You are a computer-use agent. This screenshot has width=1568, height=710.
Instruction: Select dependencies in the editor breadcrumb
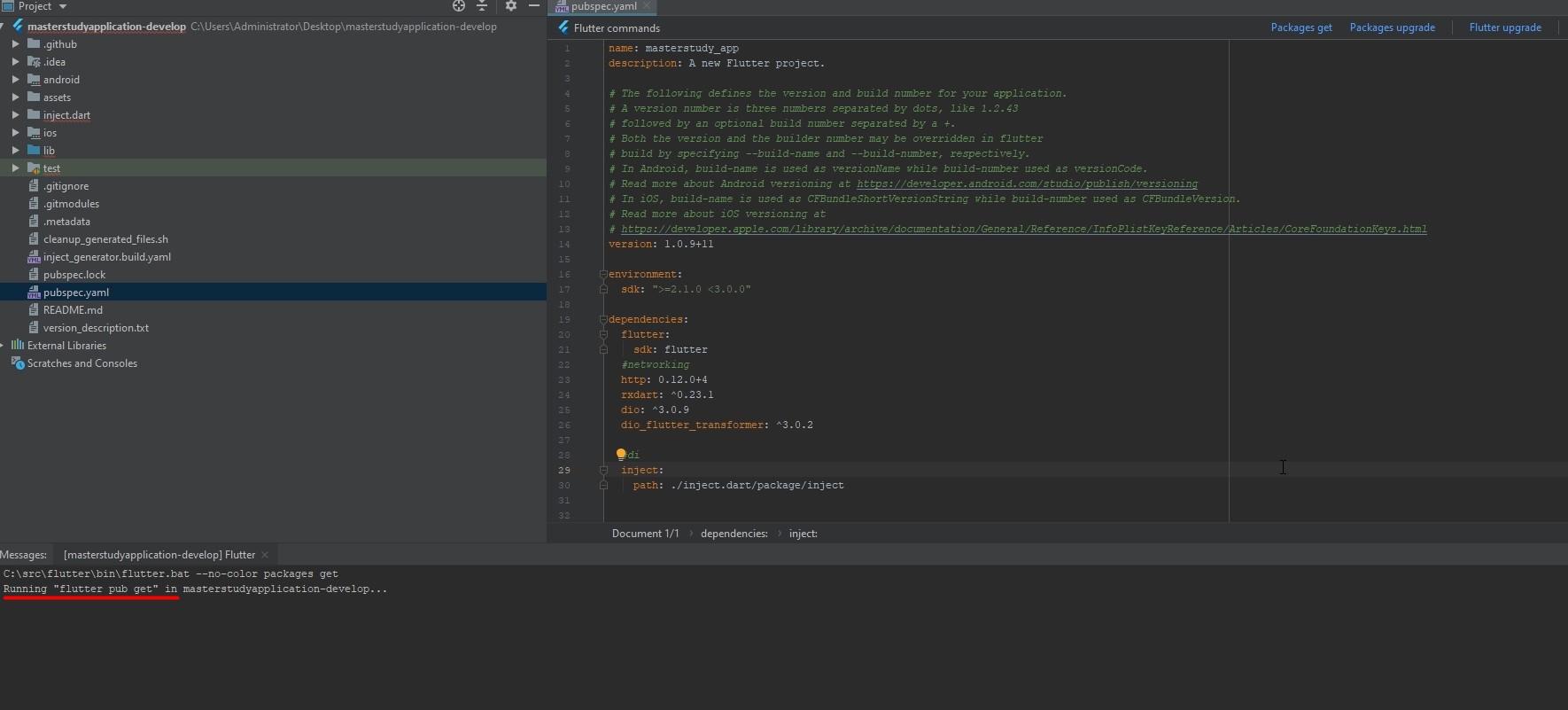(734, 534)
